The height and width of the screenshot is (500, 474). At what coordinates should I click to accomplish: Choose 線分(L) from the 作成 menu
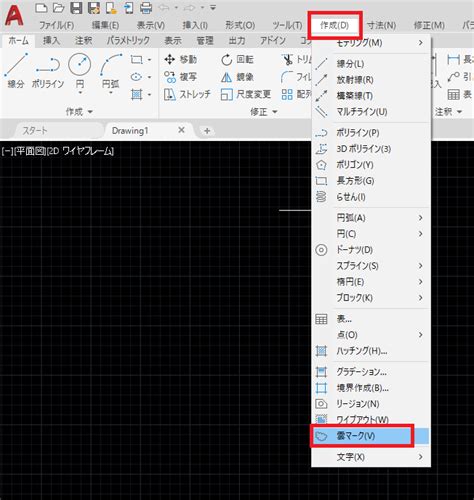pyautogui.click(x=371, y=64)
